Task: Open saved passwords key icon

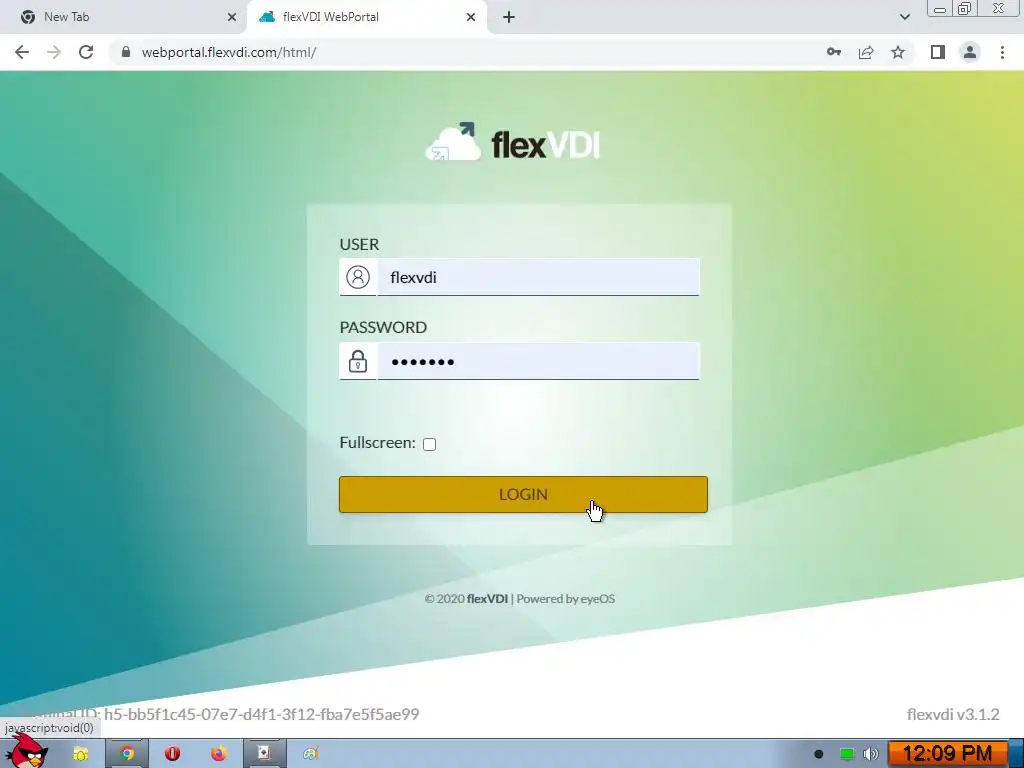Action: coord(834,52)
